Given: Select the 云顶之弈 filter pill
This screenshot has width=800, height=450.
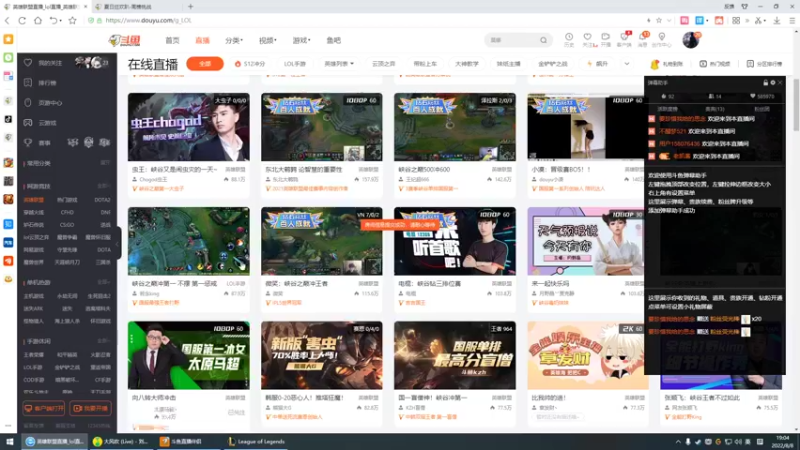Looking at the screenshot, I should [384, 64].
